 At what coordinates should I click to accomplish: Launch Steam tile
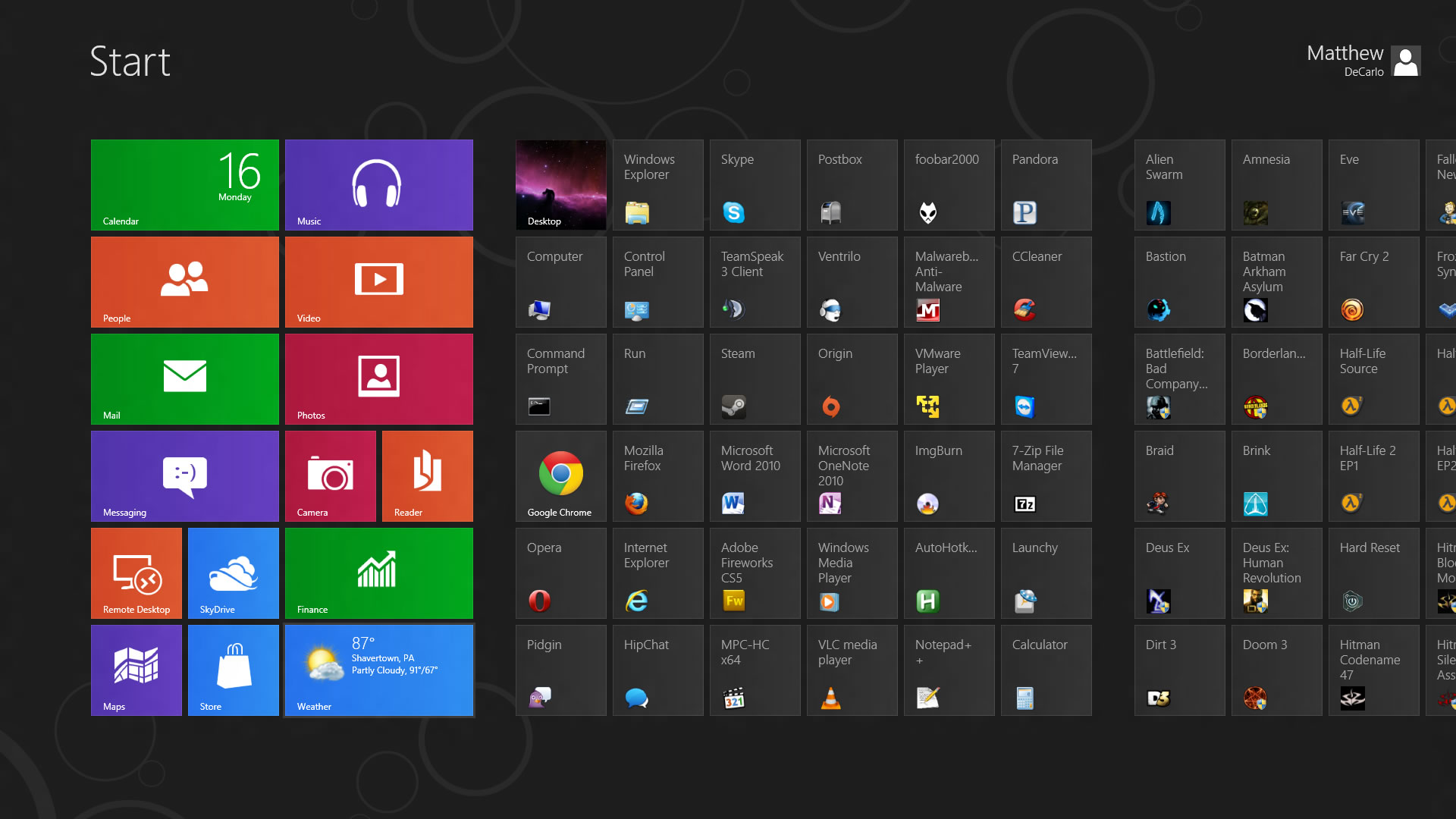pos(755,379)
